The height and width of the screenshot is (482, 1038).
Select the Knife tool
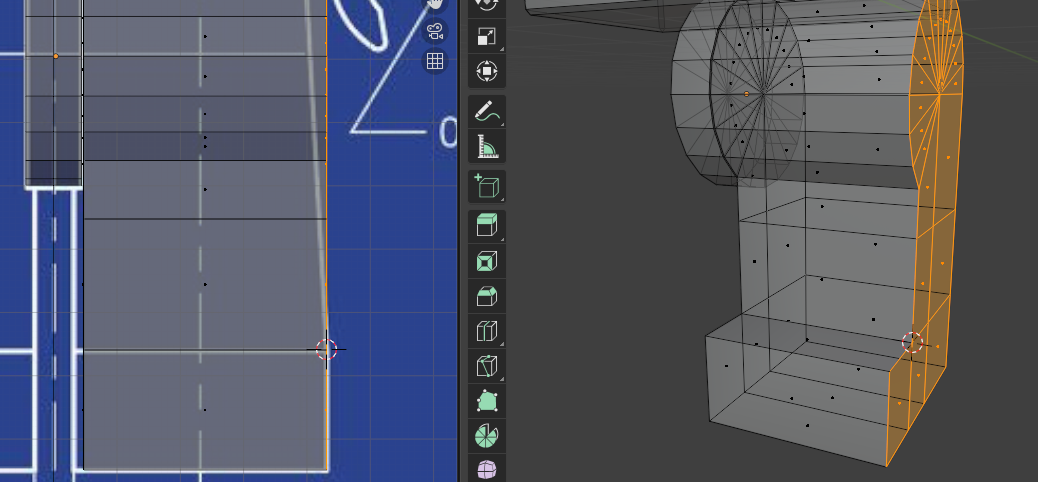click(487, 365)
